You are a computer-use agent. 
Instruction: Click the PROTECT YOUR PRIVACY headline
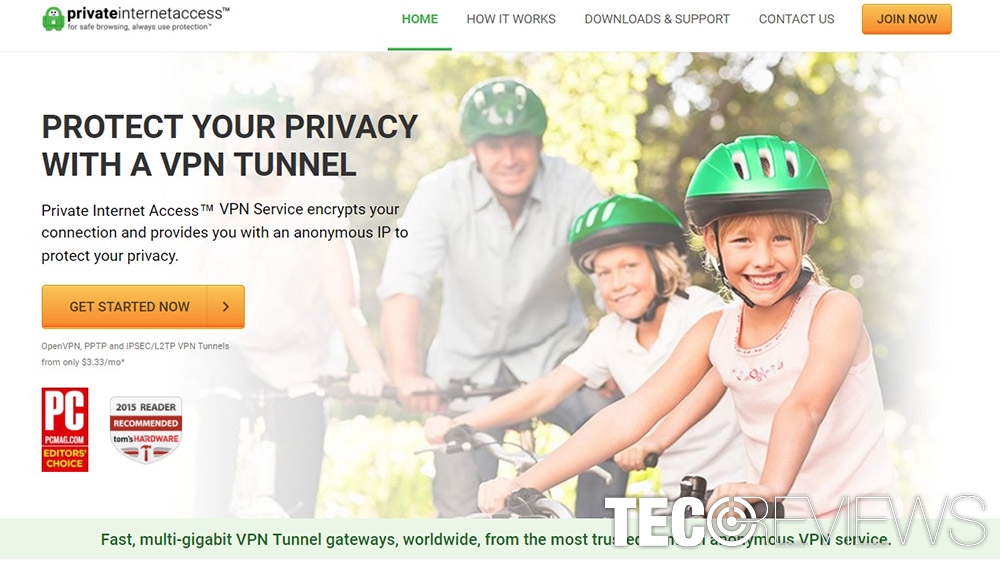coord(230,145)
